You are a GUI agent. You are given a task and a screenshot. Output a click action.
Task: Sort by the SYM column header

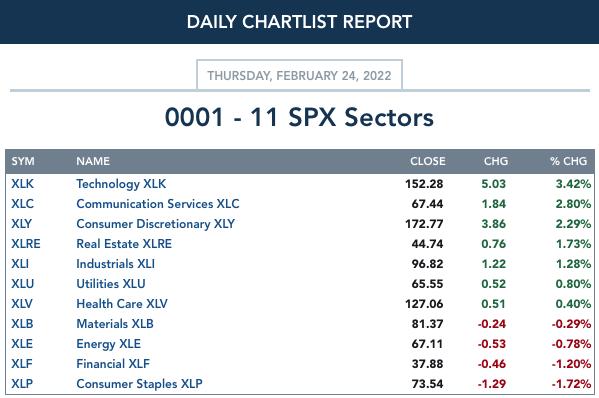(x=23, y=161)
